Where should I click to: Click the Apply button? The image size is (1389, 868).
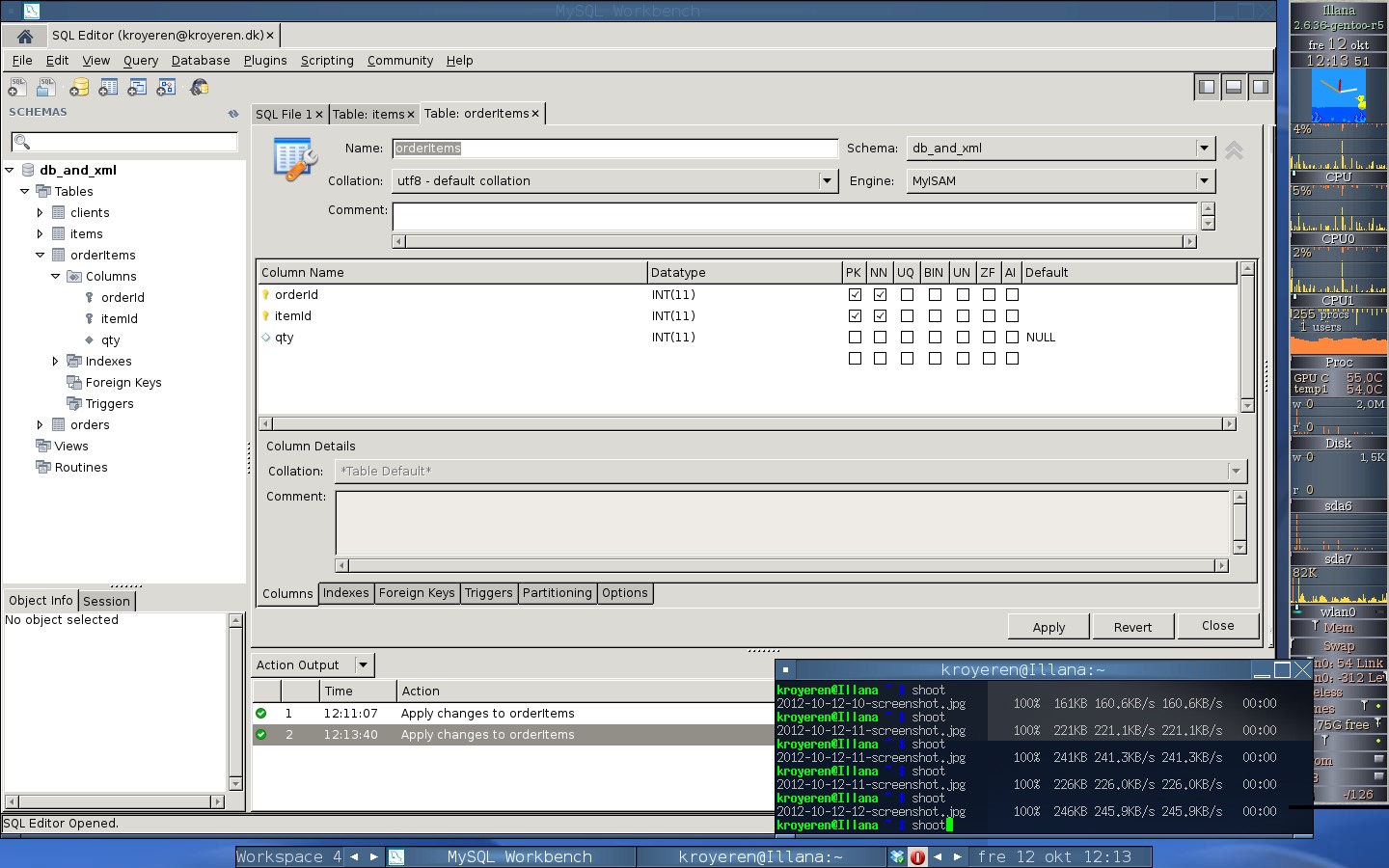pyautogui.click(x=1049, y=627)
